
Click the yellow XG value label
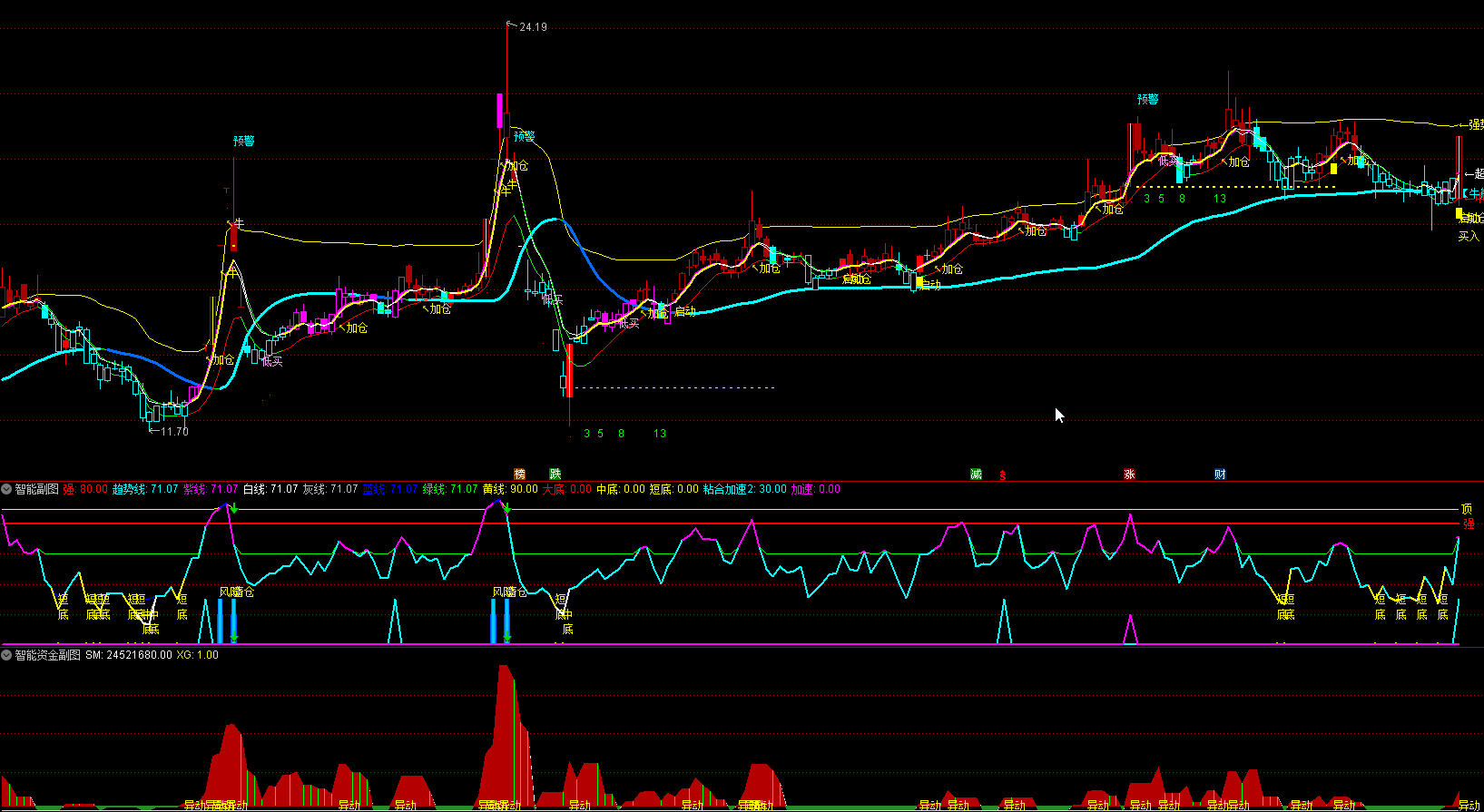click(x=197, y=655)
